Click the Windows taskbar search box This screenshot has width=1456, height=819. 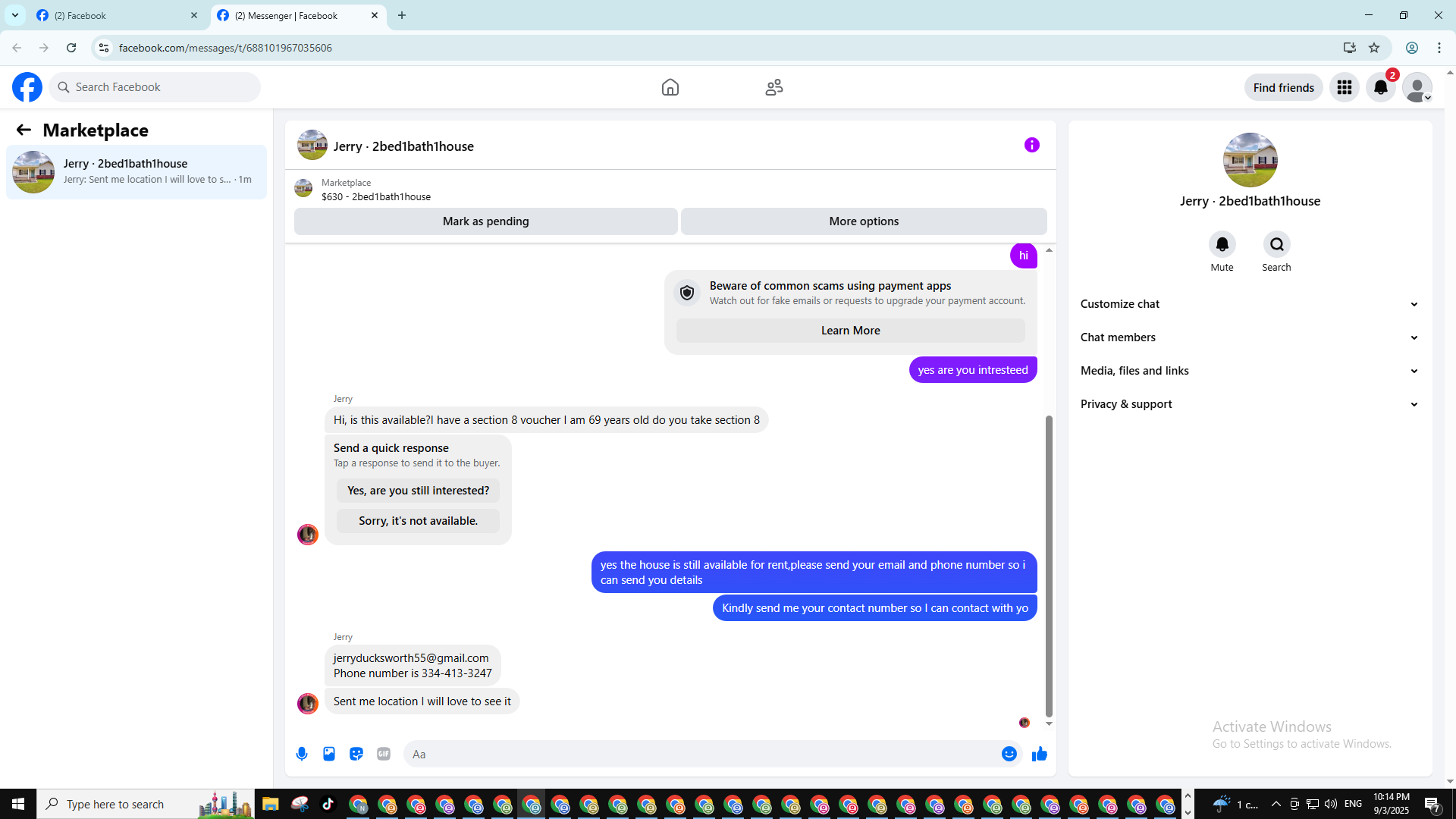[x=146, y=804]
